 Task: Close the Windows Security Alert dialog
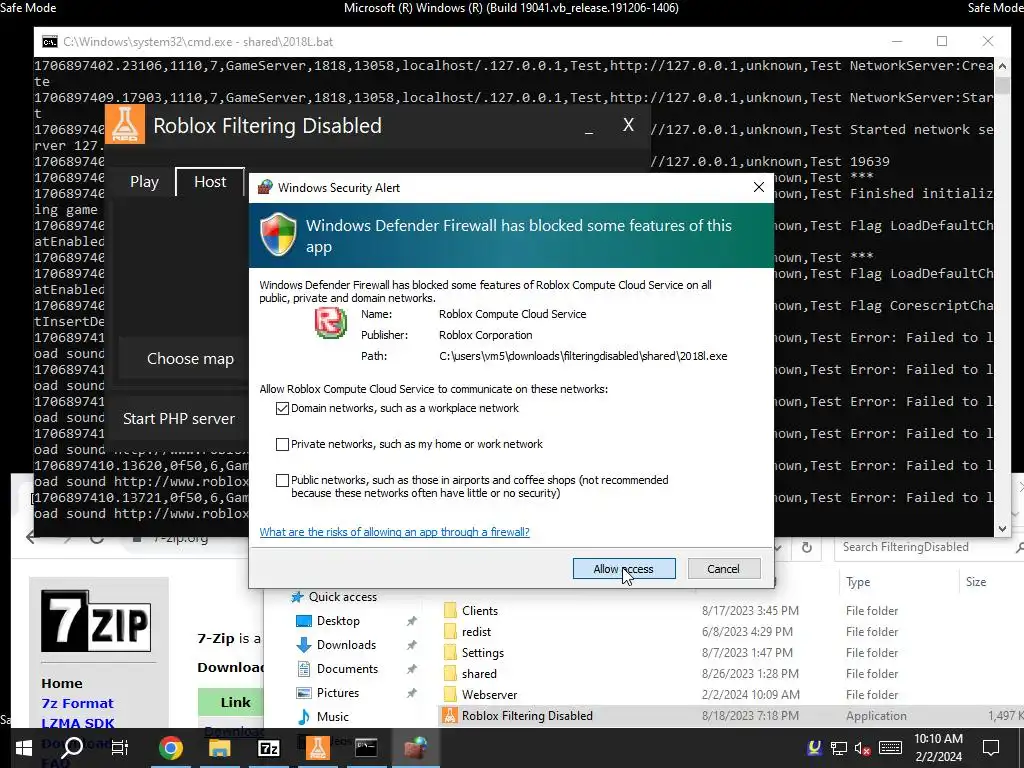coord(758,187)
